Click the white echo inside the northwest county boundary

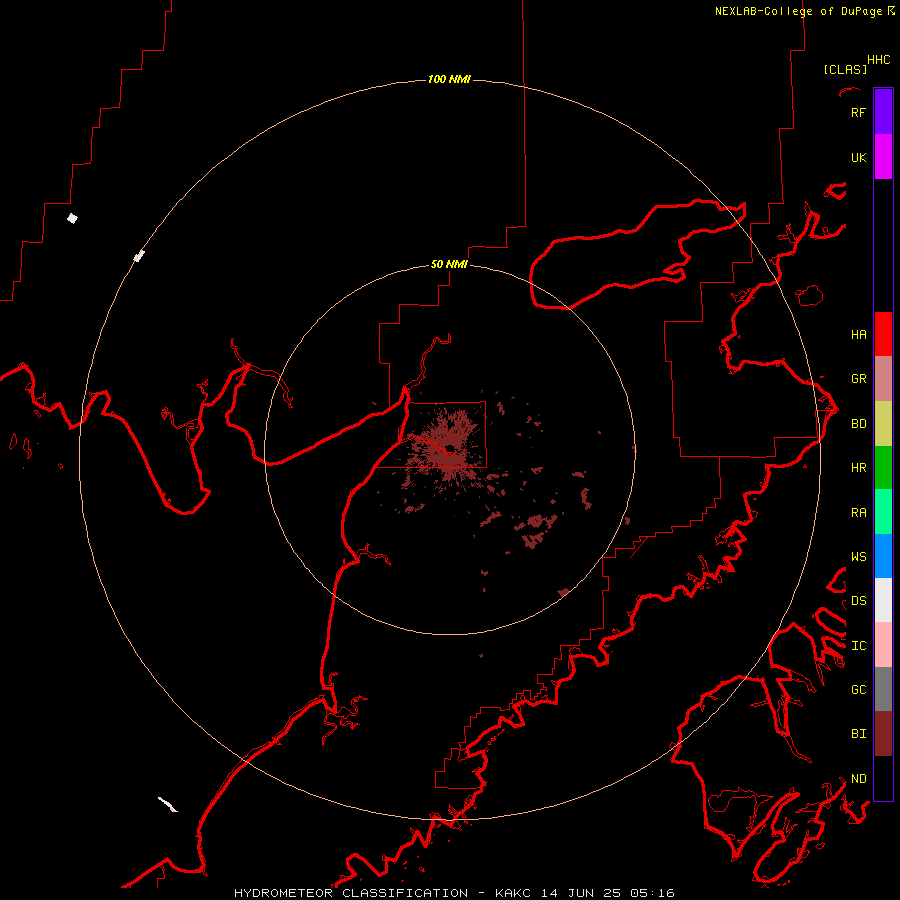point(72,218)
